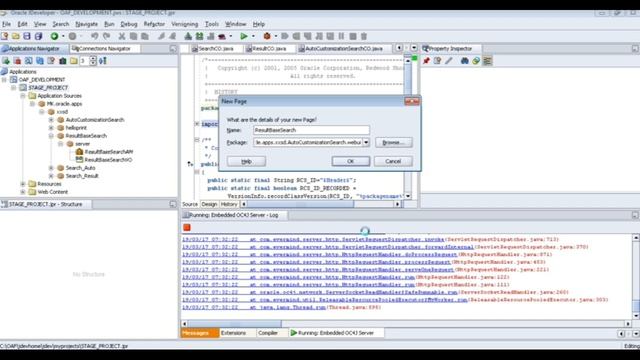
Task: Click the pin icon in Property Inspector
Action: click(x=426, y=61)
